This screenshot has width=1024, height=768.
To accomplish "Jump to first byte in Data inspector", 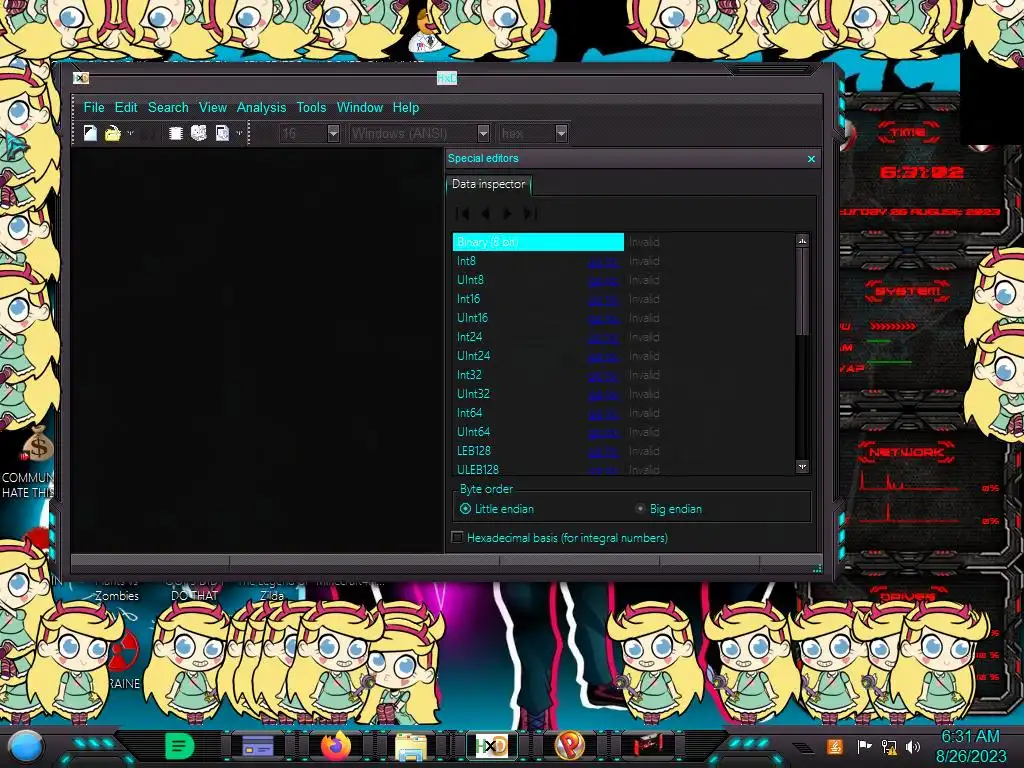I will click(462, 213).
